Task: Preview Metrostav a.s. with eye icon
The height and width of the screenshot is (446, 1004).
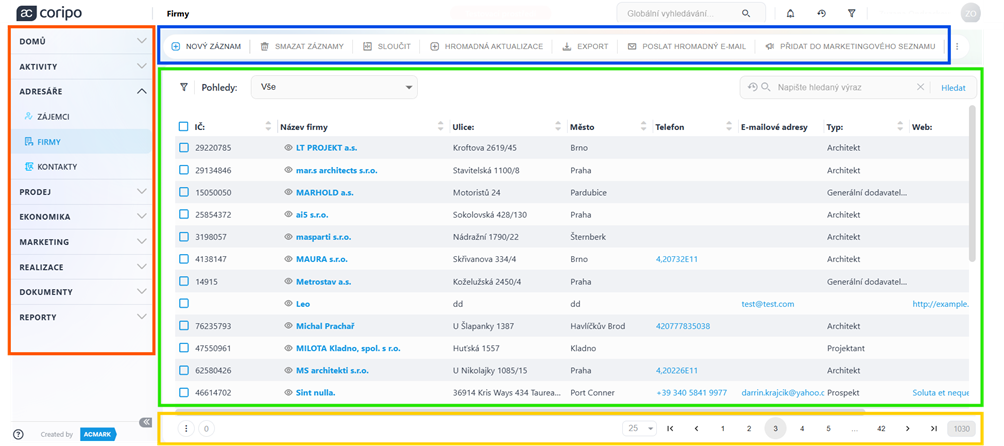Action: click(x=287, y=282)
